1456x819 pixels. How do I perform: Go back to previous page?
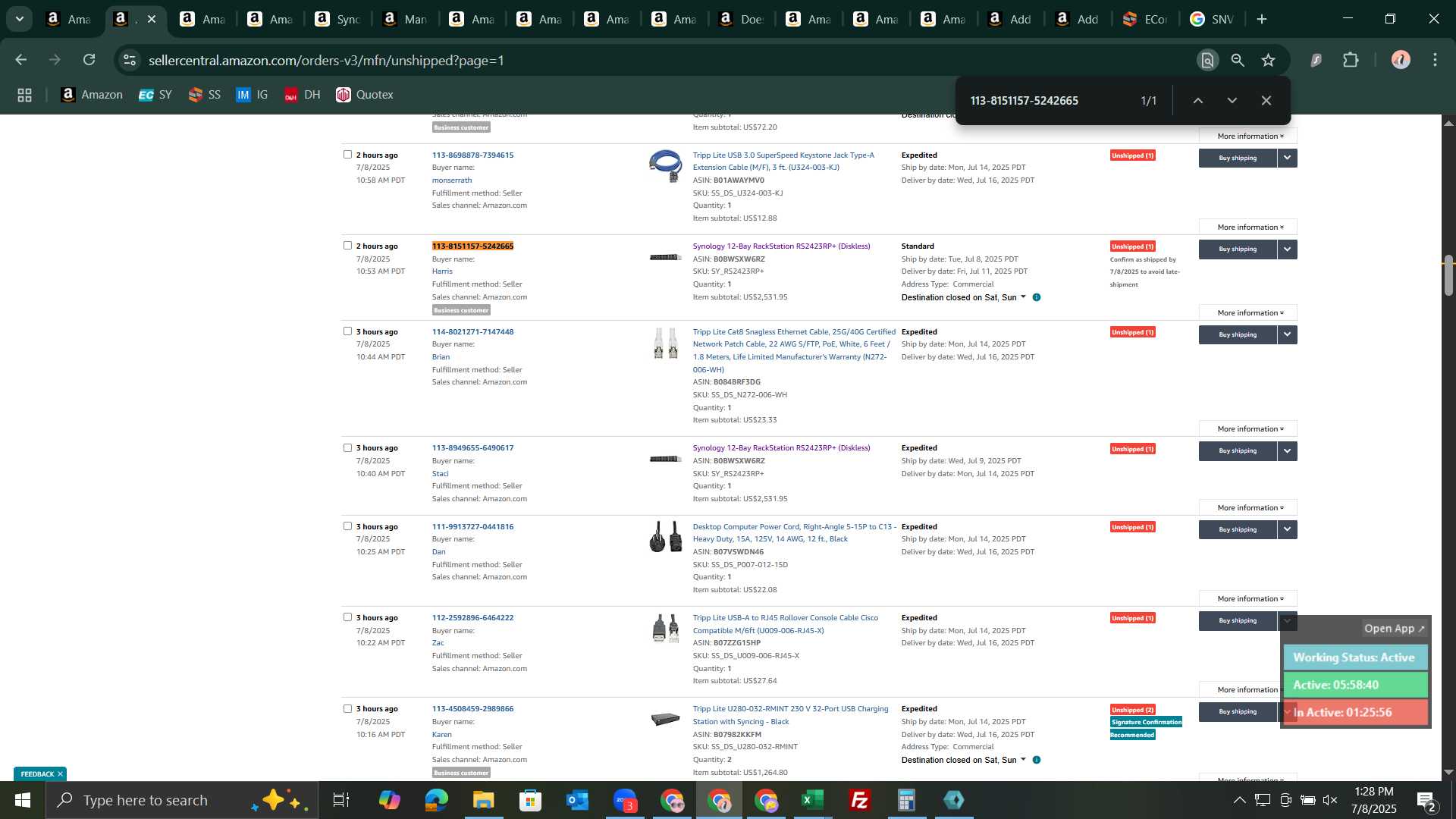(x=21, y=60)
